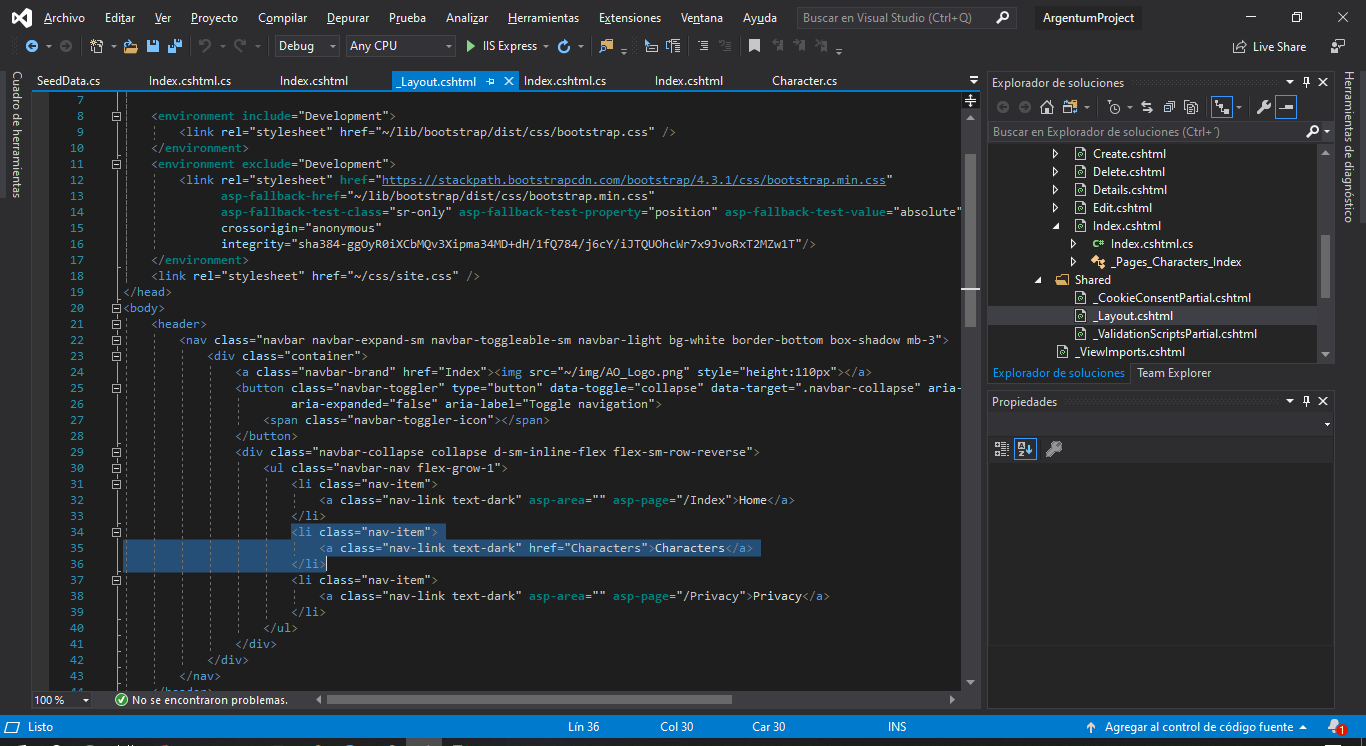
Task: Toggle the pin on the _Layout.cshtml tab
Action: (490, 82)
